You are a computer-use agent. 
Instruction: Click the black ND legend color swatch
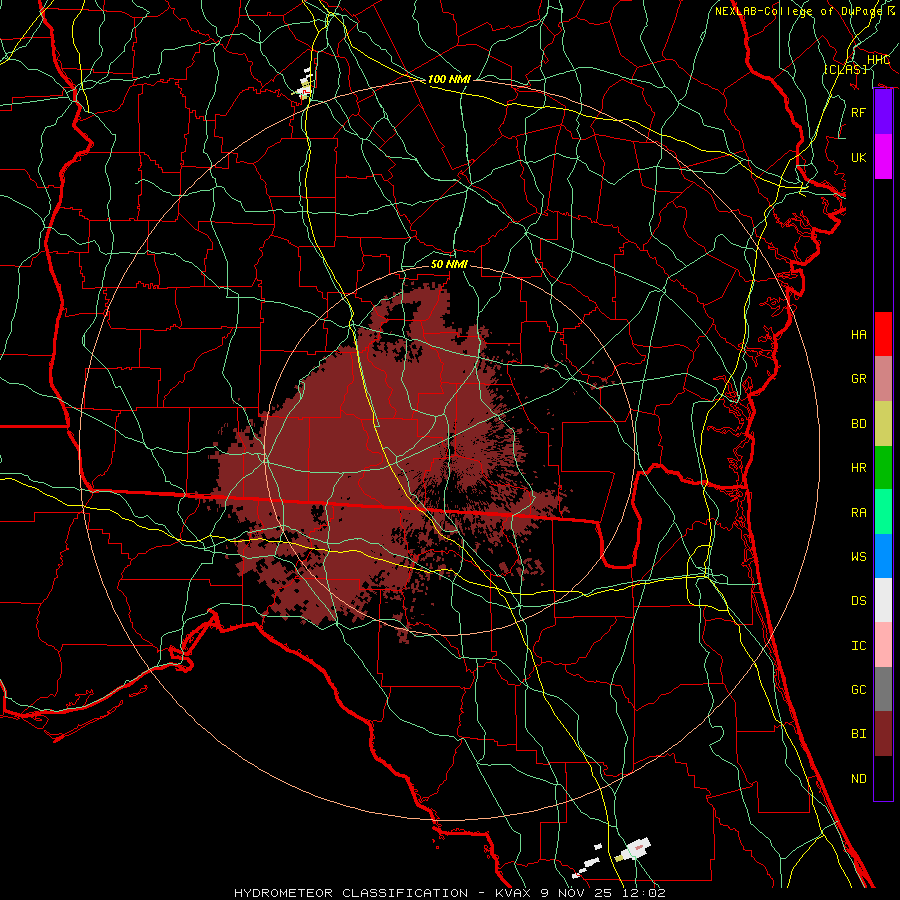[x=883, y=778]
